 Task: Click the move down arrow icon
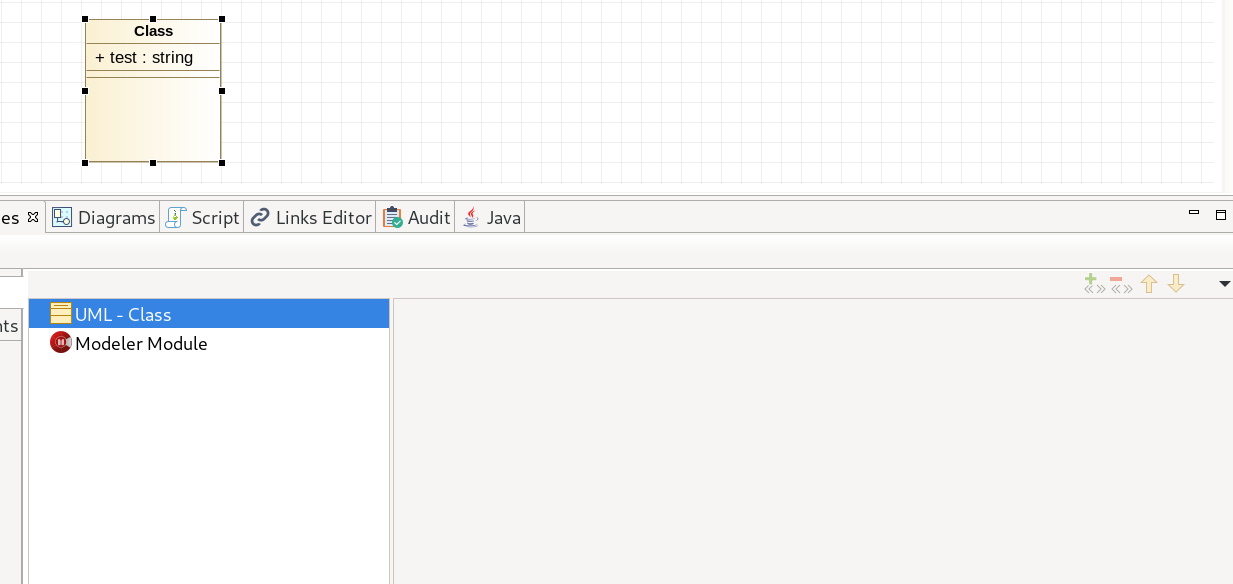[x=1176, y=284]
